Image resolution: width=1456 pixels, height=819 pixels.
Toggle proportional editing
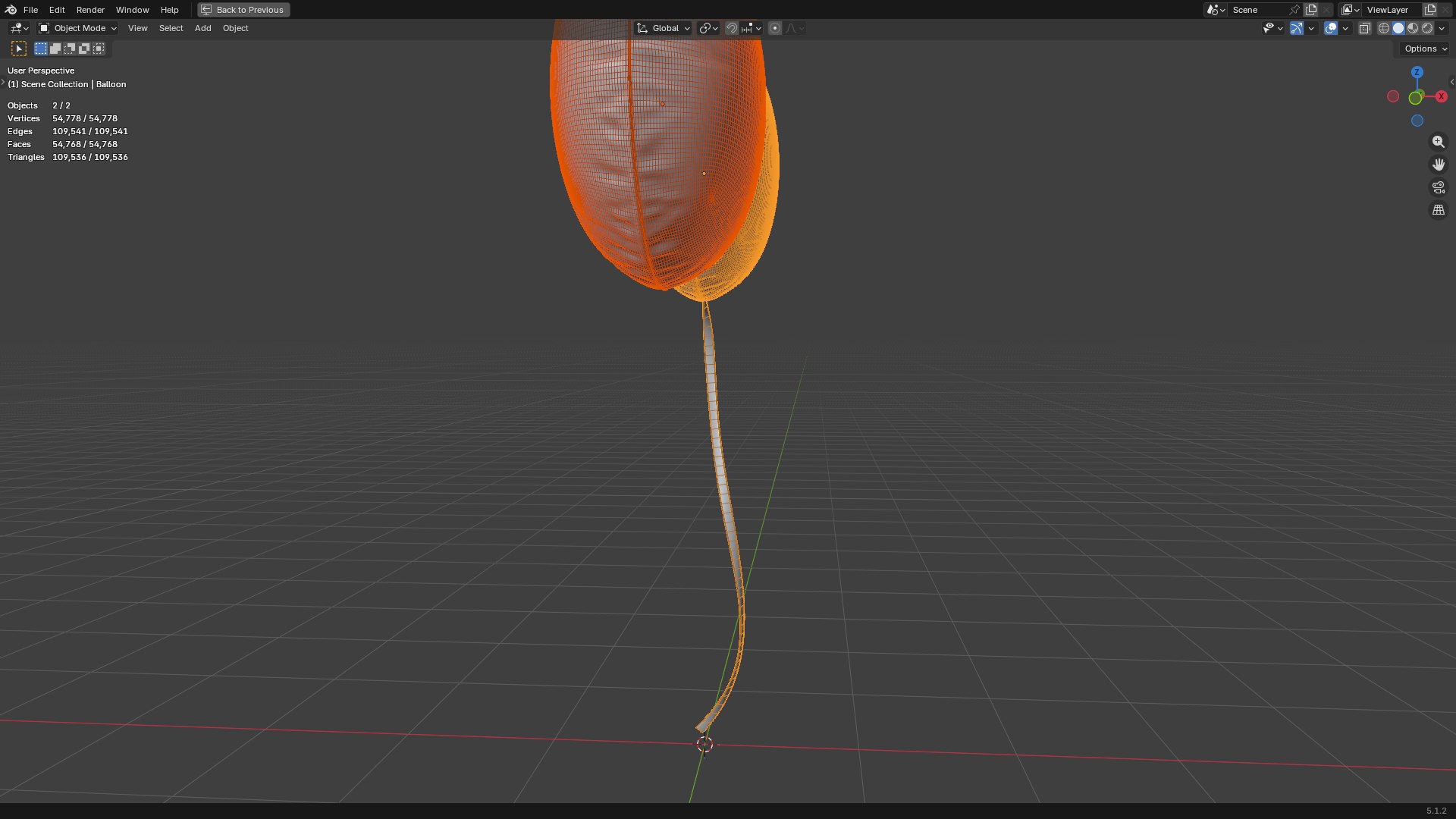[775, 28]
